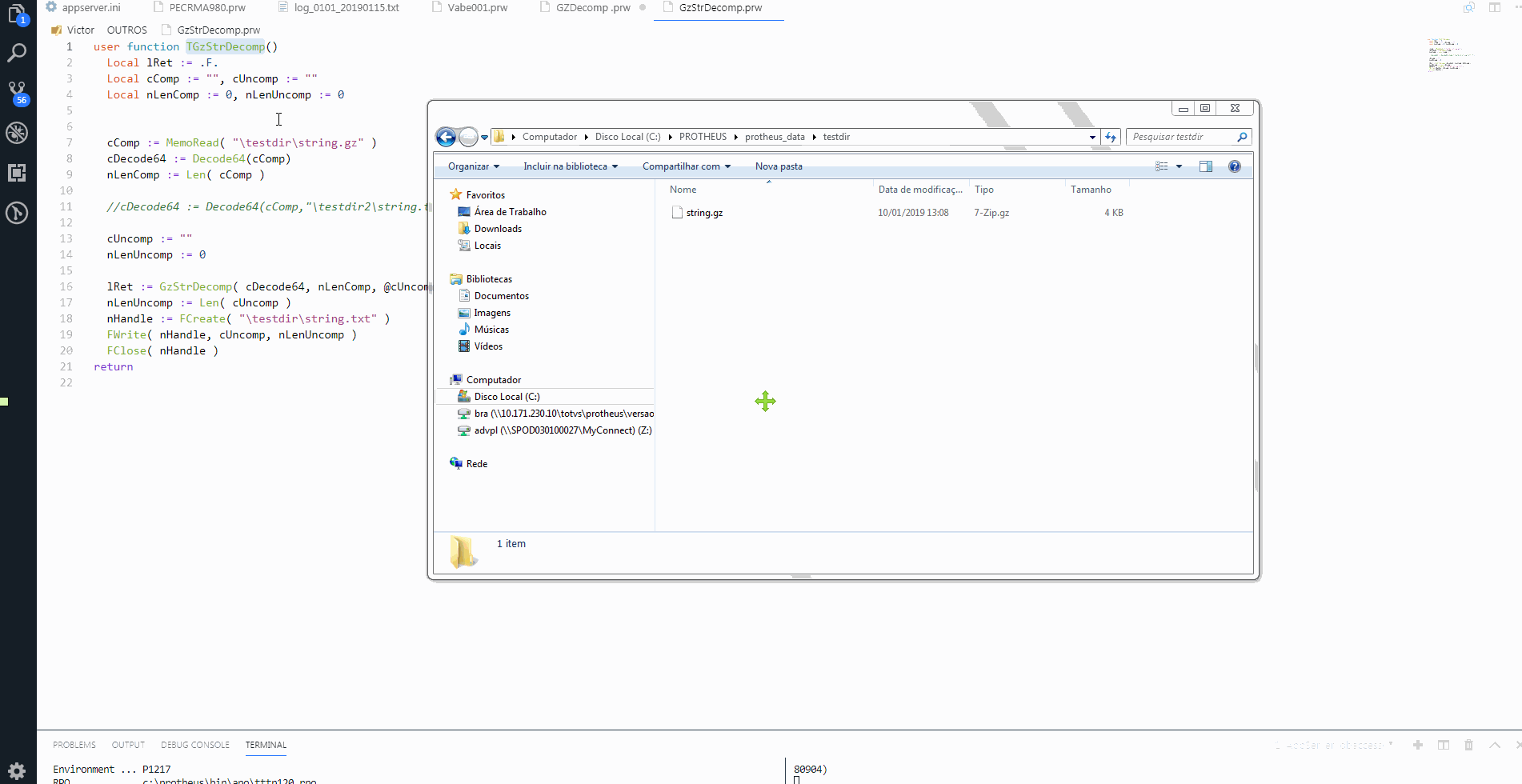Open the Extensions view in the activity bar
Viewport: 1522px width, 784px height.
[17, 173]
